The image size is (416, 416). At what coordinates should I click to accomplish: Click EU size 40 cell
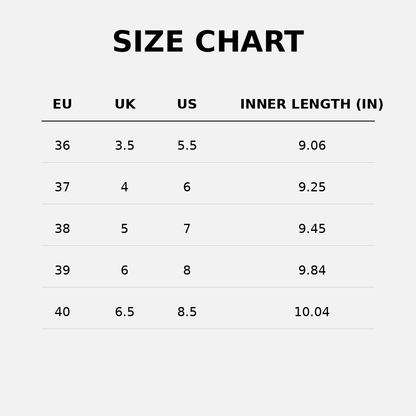pos(62,312)
